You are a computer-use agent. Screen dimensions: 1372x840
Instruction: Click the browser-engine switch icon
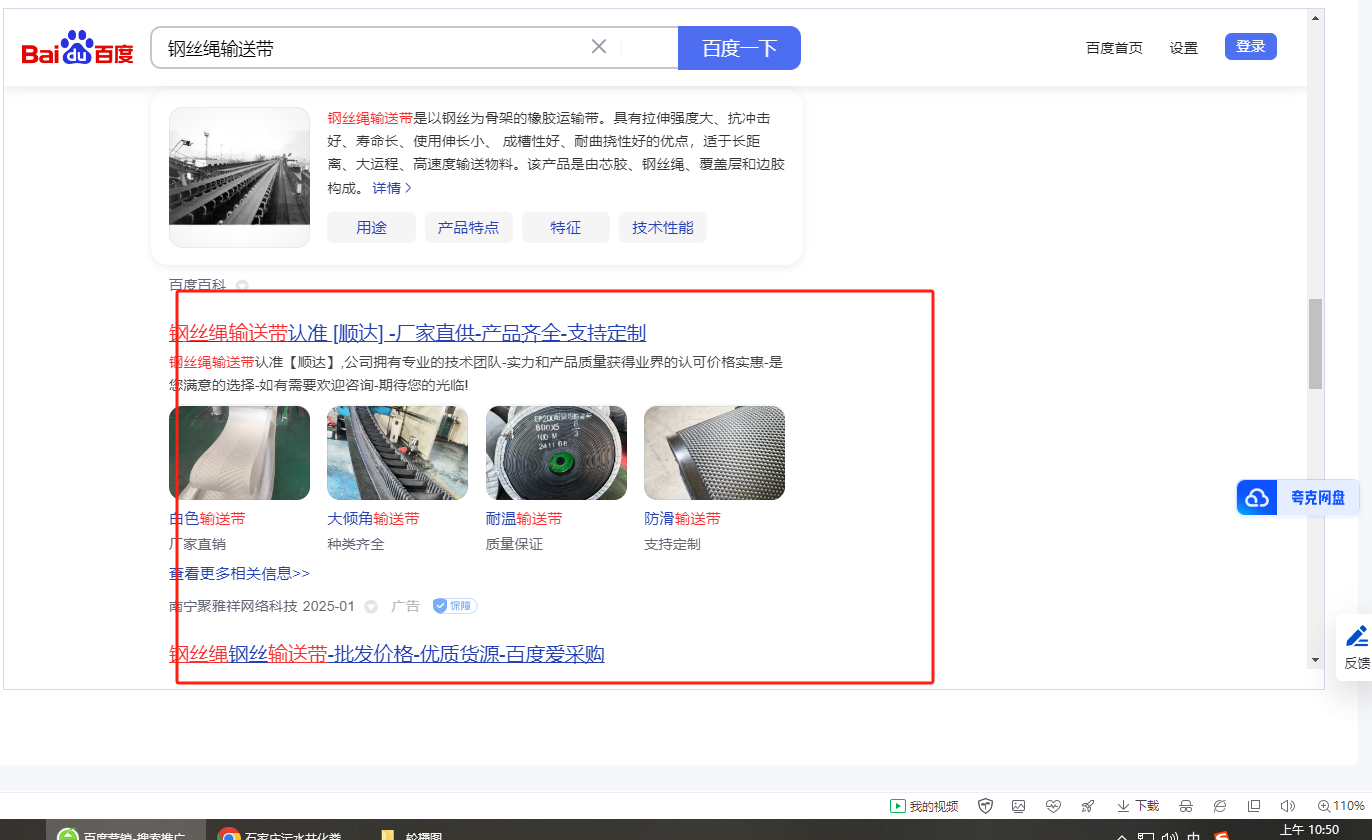1220,806
